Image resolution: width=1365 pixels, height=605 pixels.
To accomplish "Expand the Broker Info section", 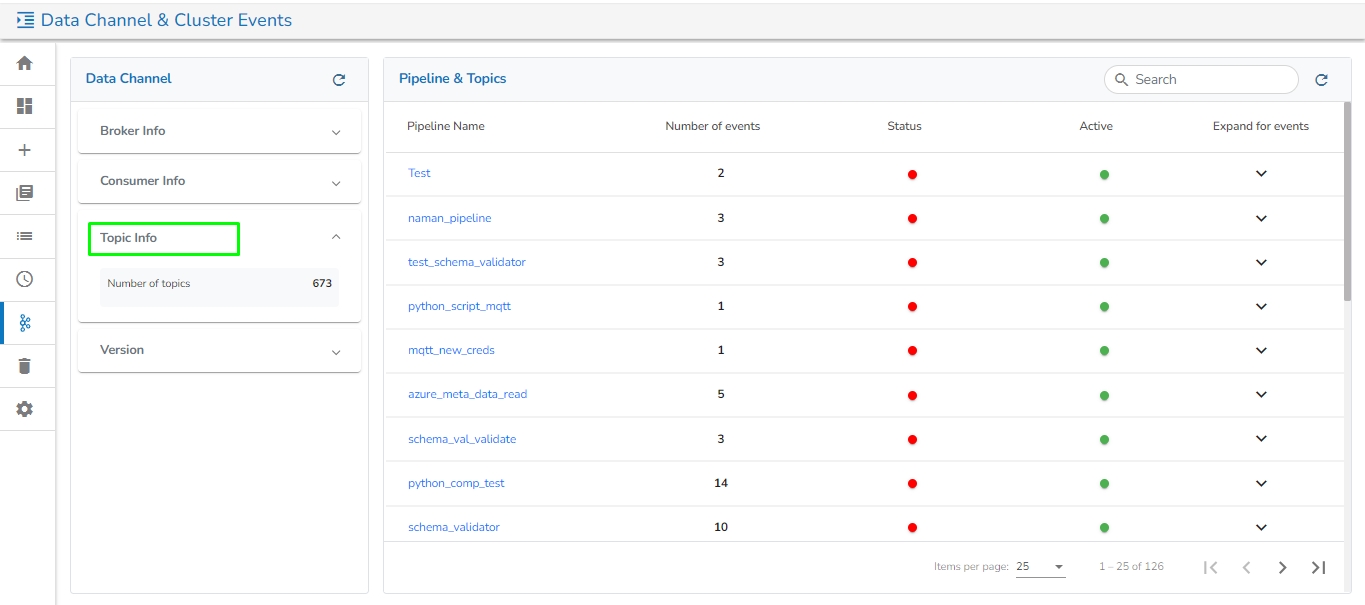I will pos(336,132).
